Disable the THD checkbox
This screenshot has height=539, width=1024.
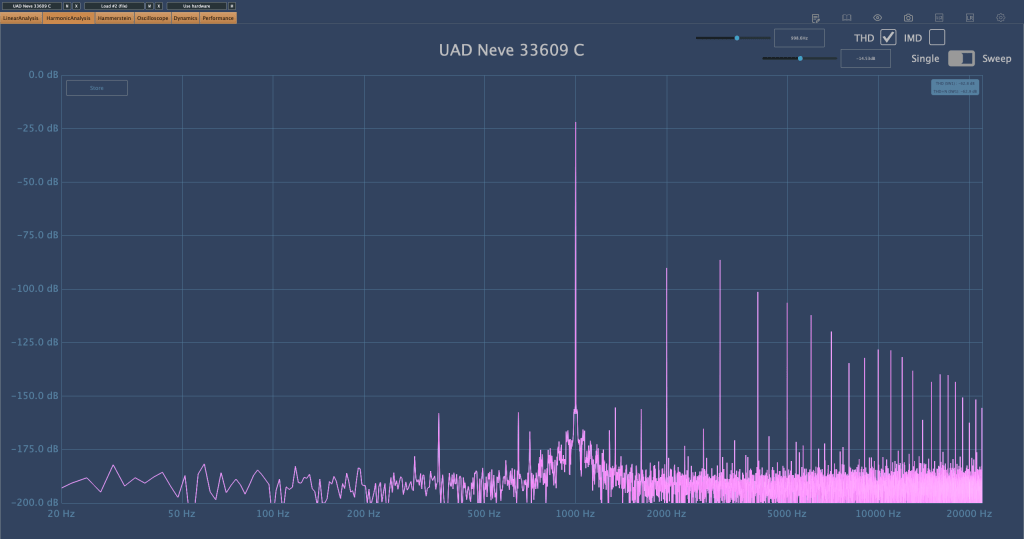pos(888,37)
